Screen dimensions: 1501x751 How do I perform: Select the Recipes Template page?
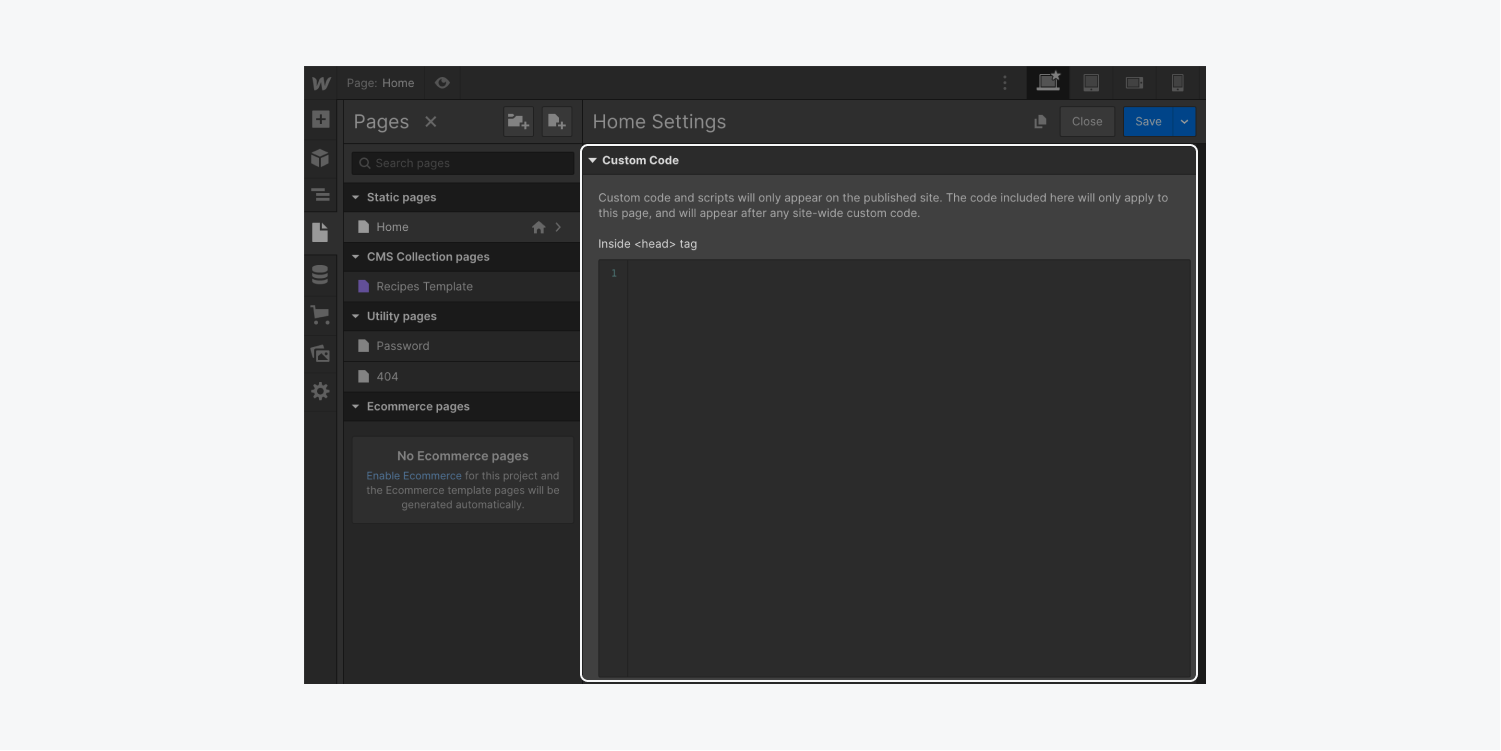tap(424, 286)
